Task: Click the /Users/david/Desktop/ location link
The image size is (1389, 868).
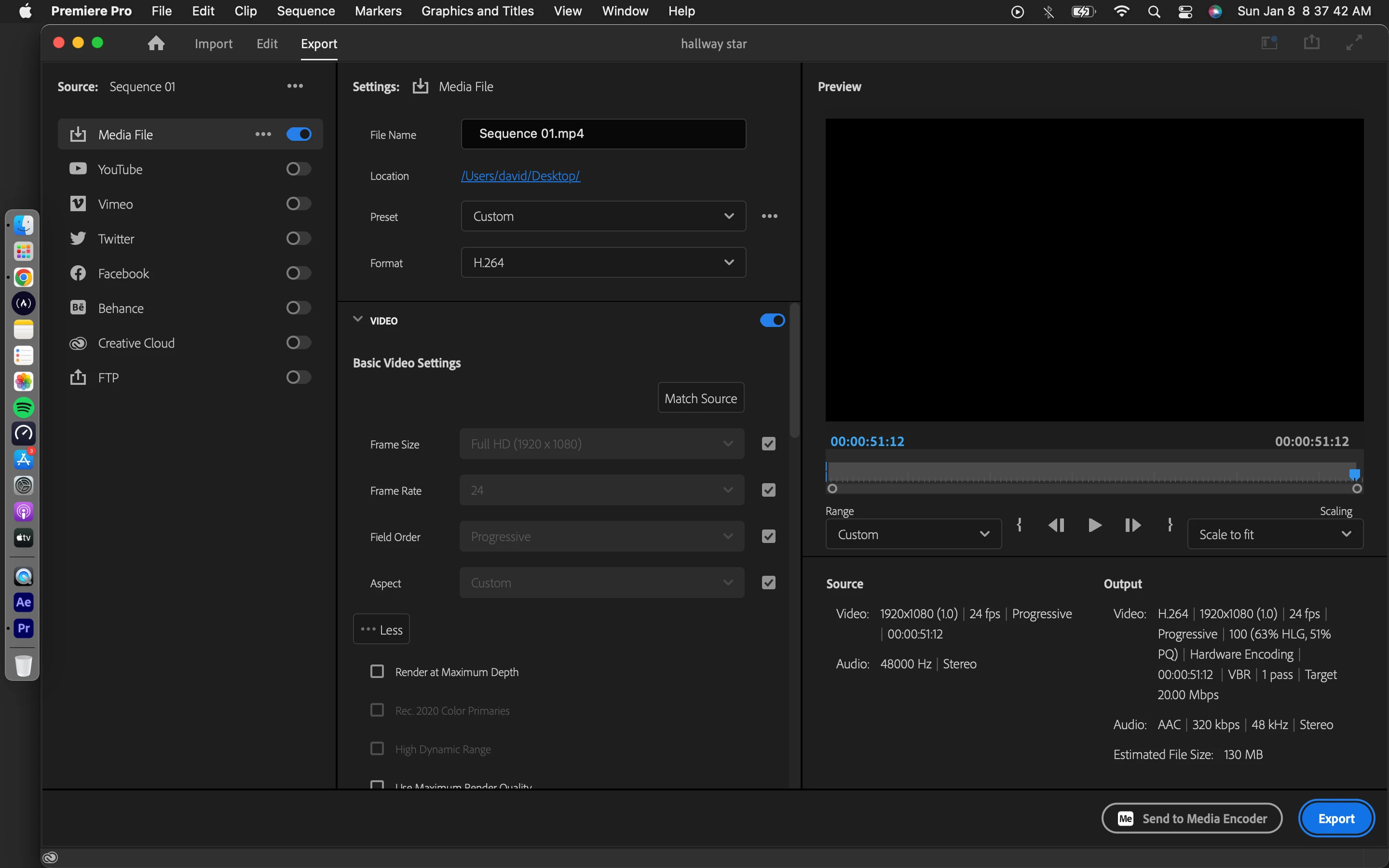Action: point(520,176)
